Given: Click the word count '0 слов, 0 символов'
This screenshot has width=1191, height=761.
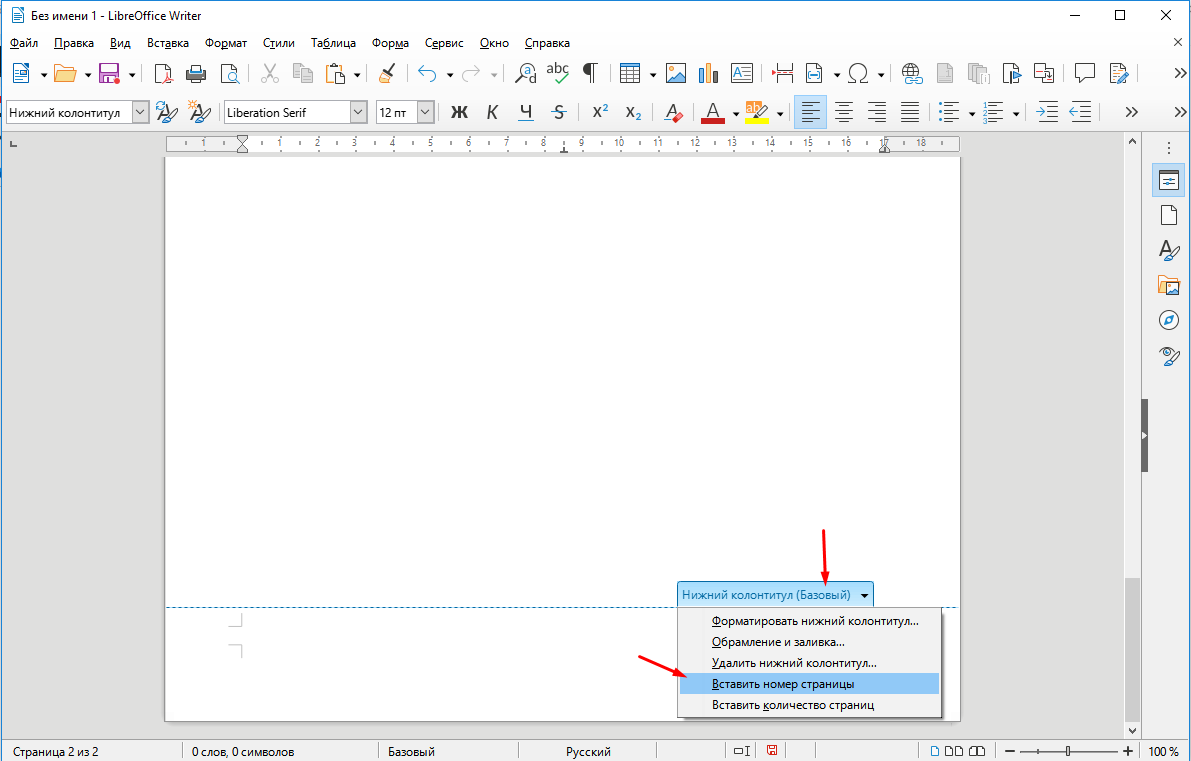Looking at the screenshot, I should [242, 752].
